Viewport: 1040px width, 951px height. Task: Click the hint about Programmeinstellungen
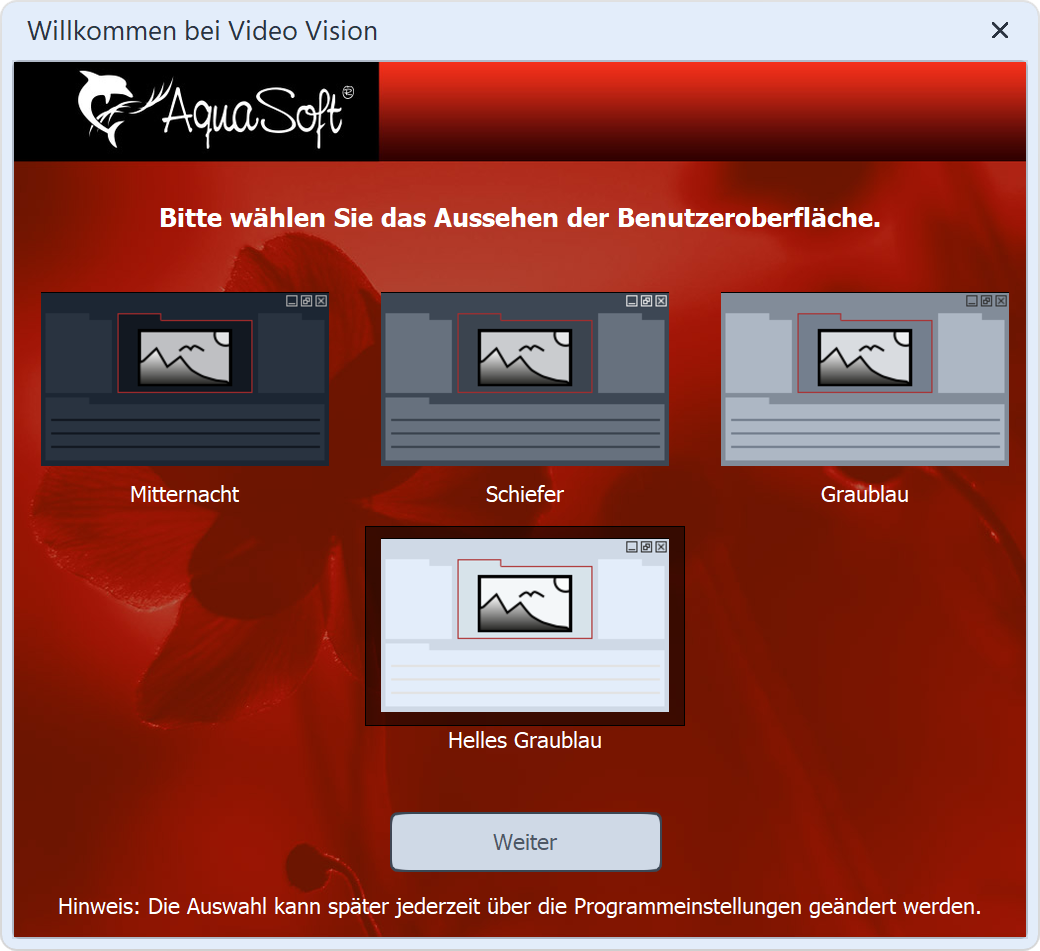[519, 907]
